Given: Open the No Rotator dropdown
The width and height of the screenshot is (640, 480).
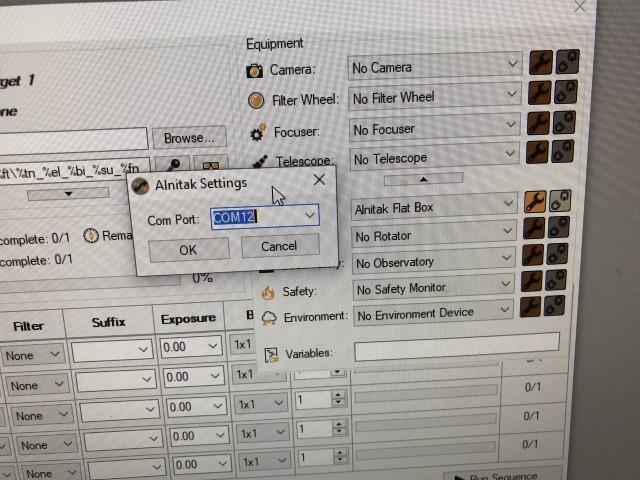Looking at the screenshot, I should click(x=507, y=231).
